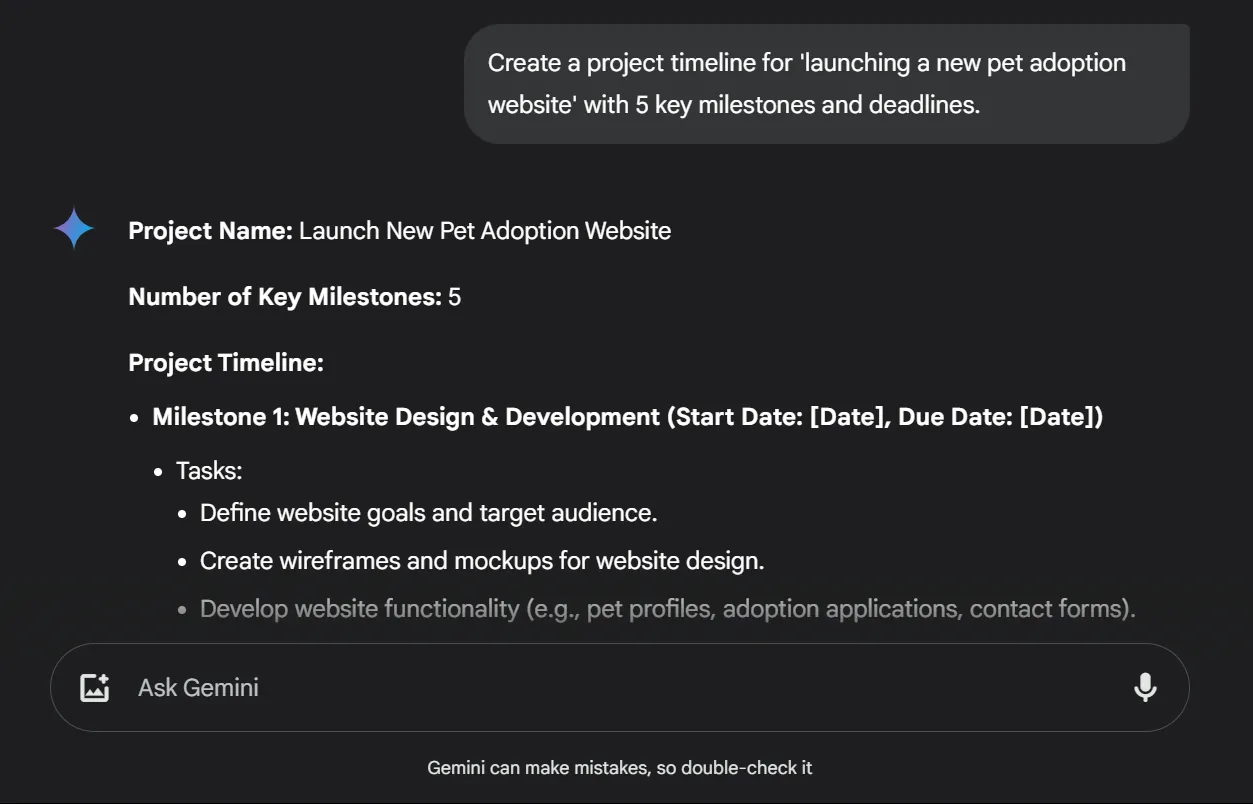This screenshot has width=1253, height=804.
Task: Click Milestone 1: Website Design & Development
Action: tap(406, 417)
